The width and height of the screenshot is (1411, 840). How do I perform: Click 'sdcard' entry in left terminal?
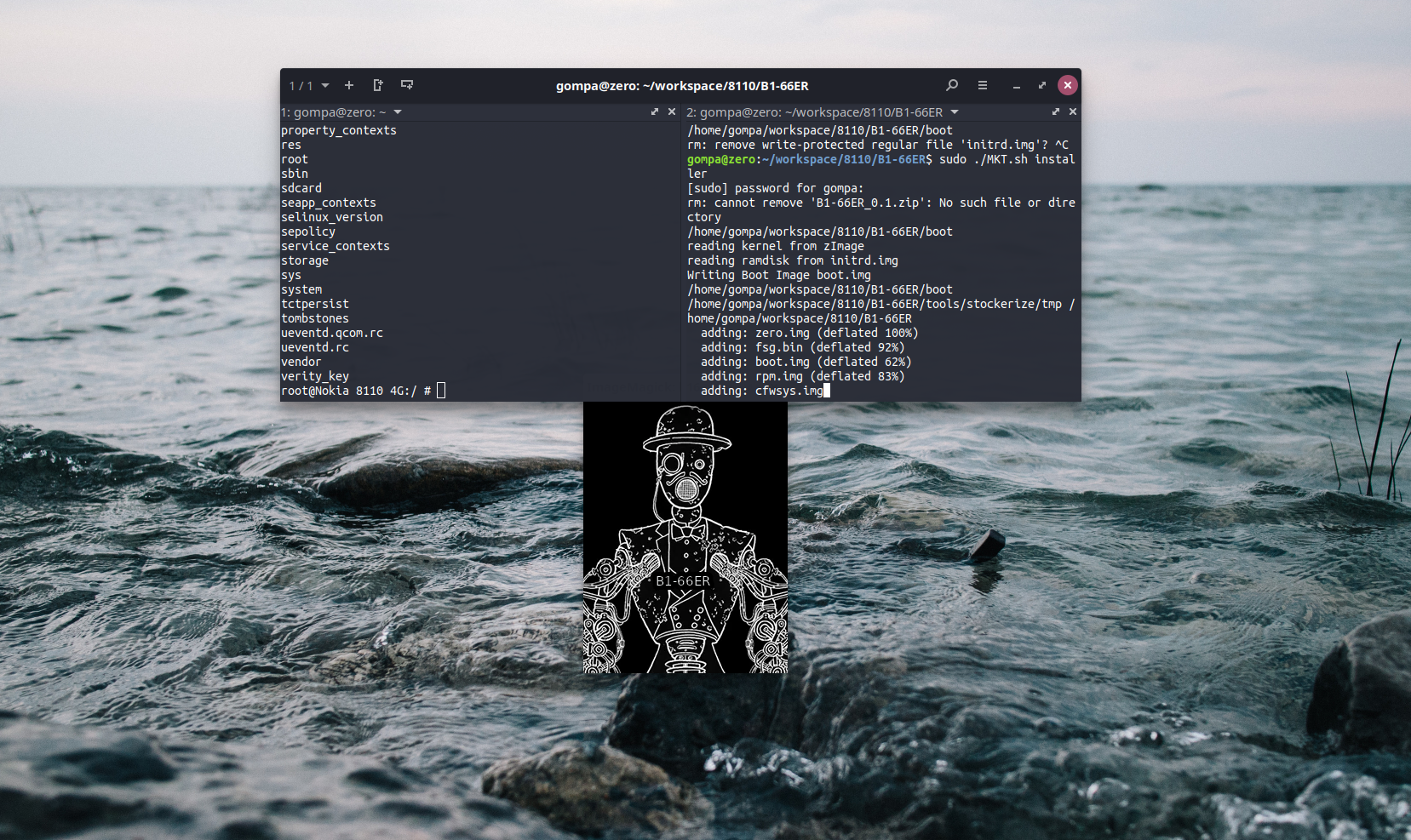click(301, 188)
